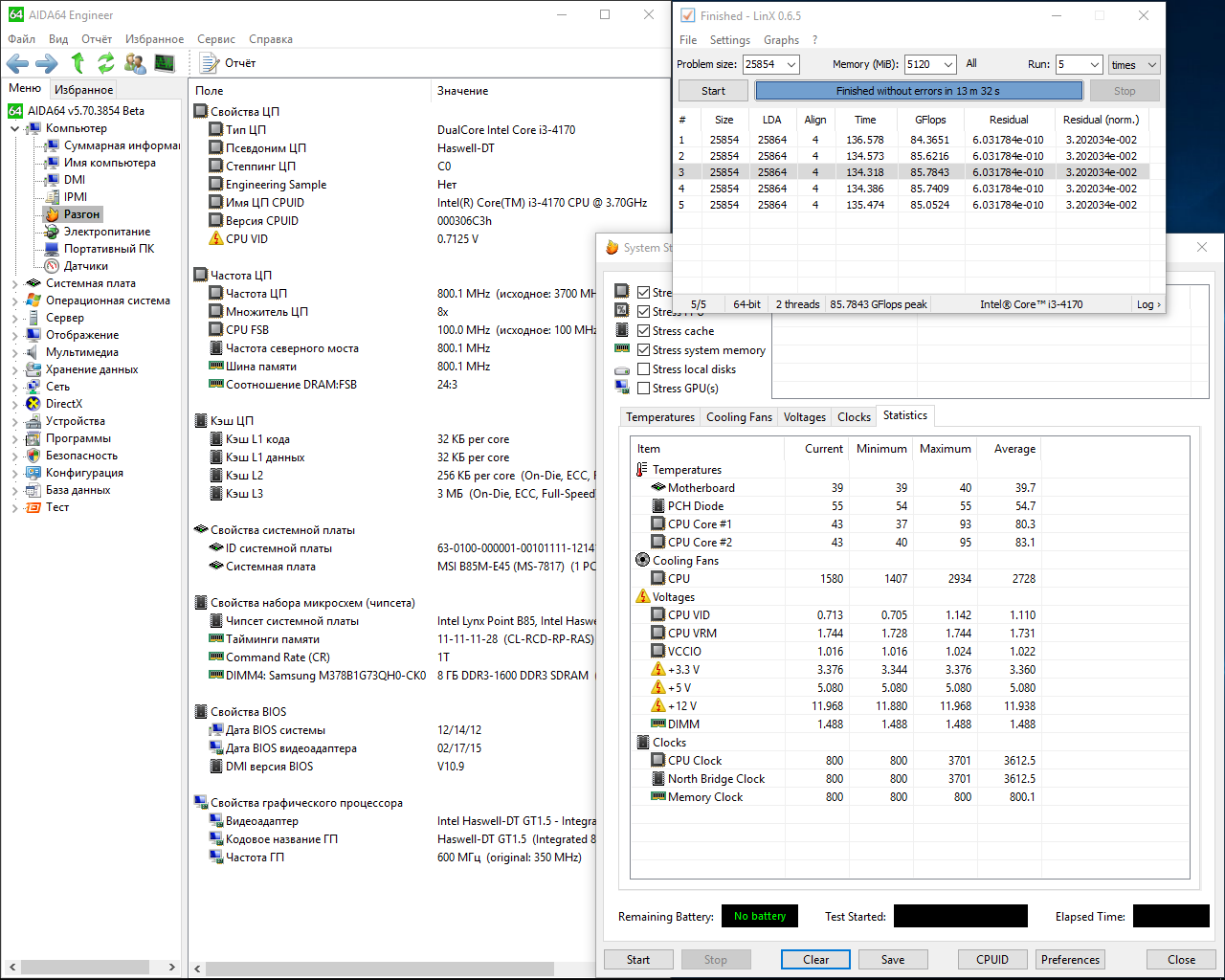Click the tree panel right scroll arrow
This screenshot has width=1225, height=980.
(x=172, y=968)
